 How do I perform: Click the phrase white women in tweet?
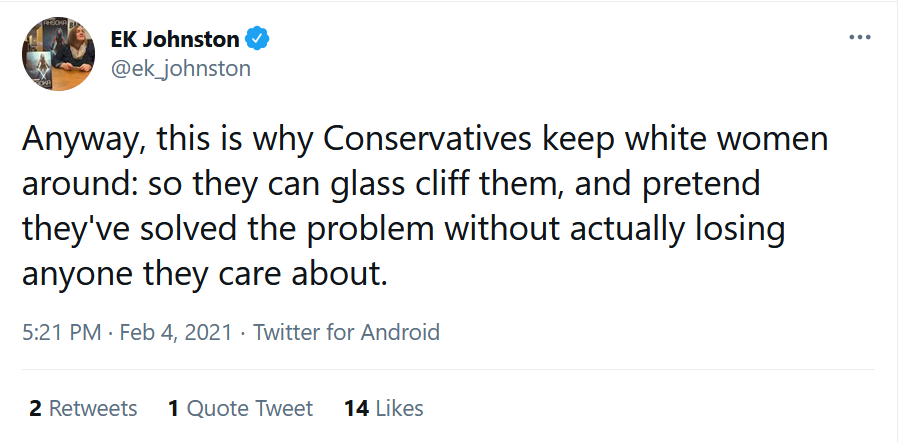(727, 139)
